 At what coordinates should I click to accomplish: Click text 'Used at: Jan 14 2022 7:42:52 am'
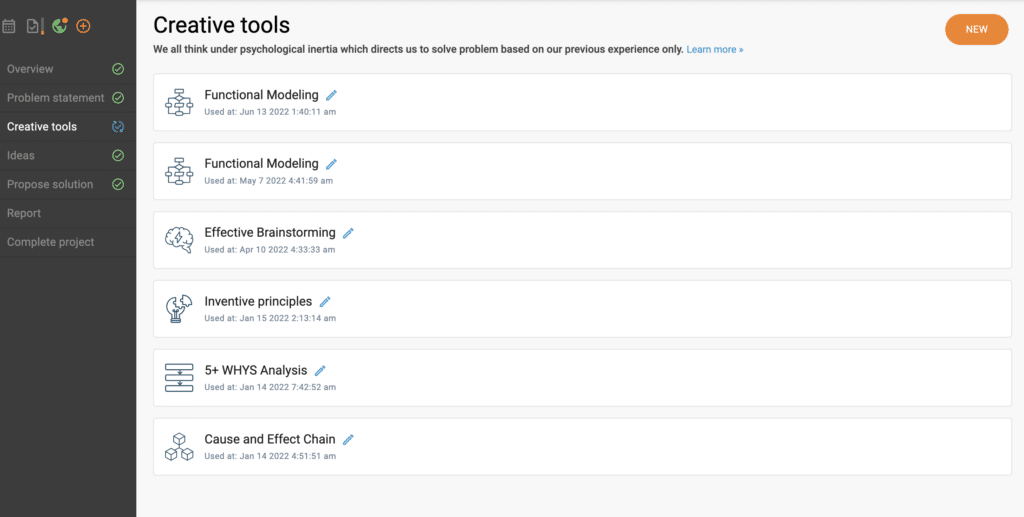click(270, 387)
